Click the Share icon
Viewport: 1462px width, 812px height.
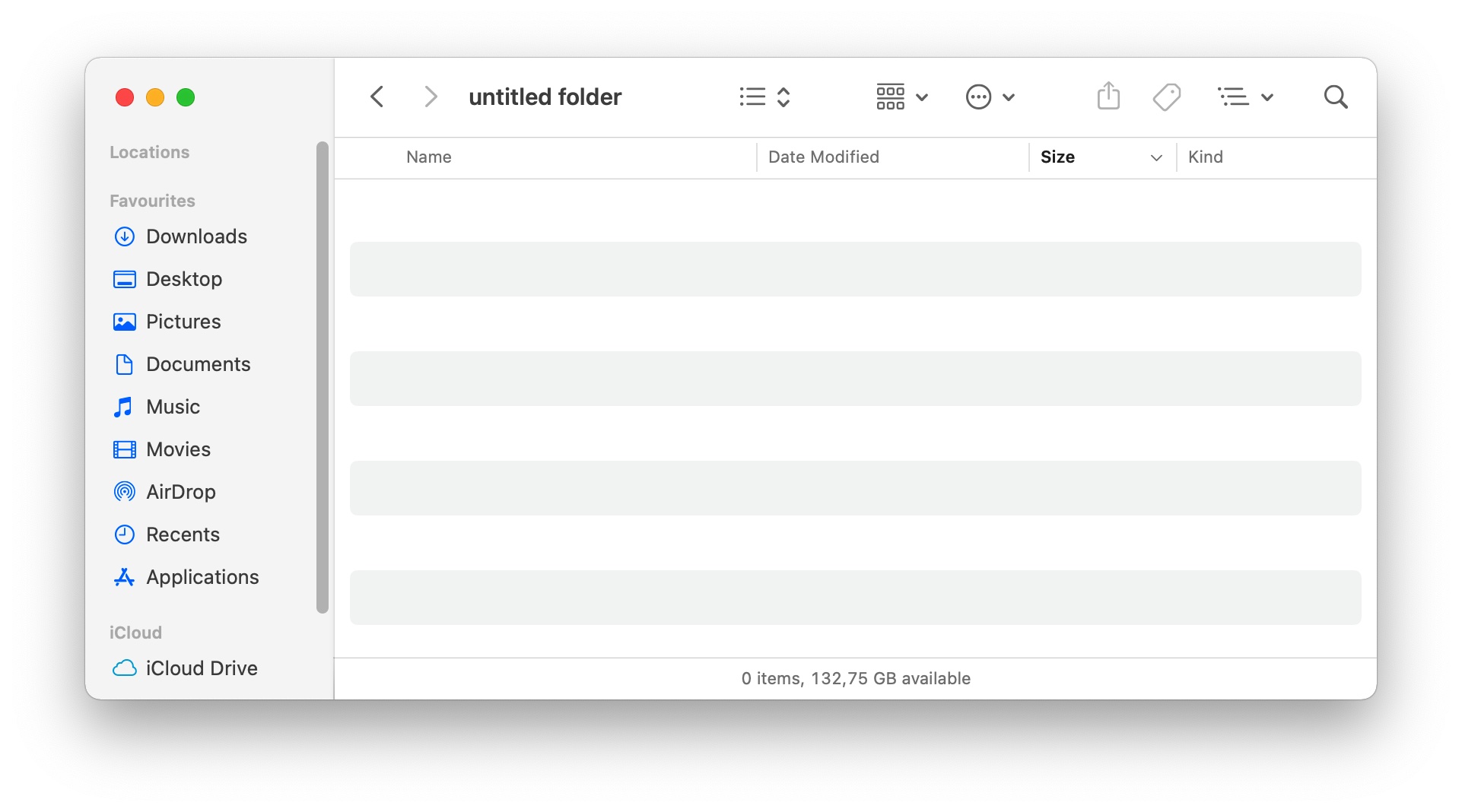click(1108, 96)
